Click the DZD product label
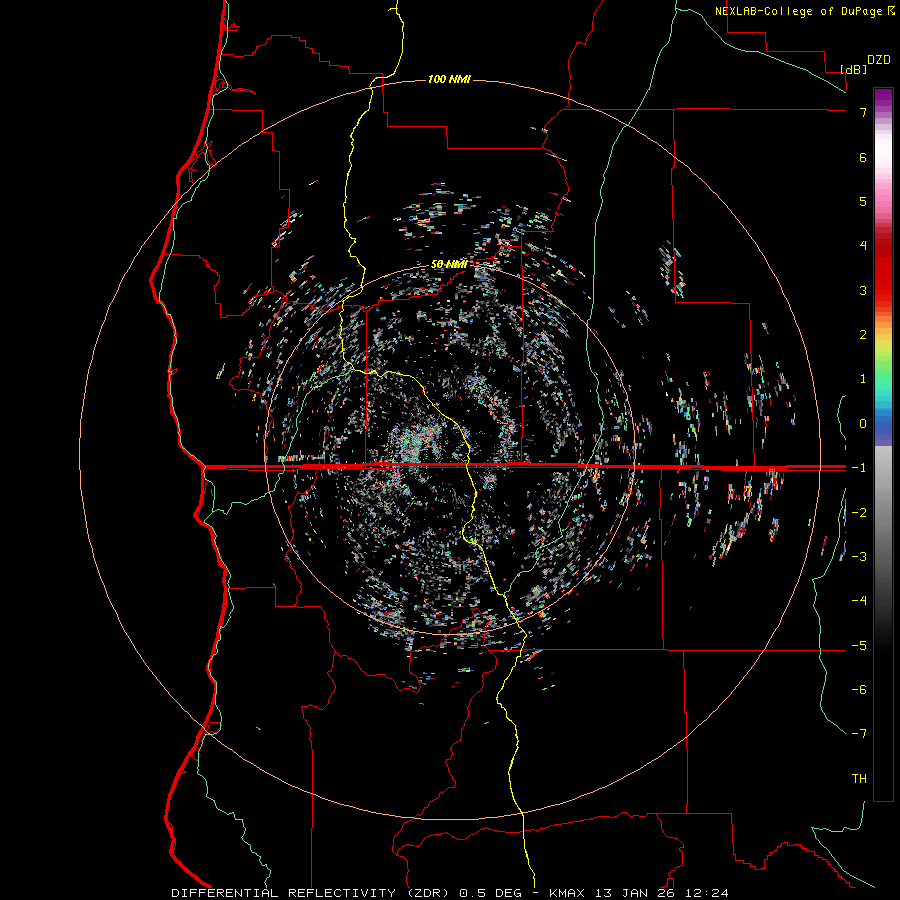This screenshot has height=900, width=900. coord(879,60)
